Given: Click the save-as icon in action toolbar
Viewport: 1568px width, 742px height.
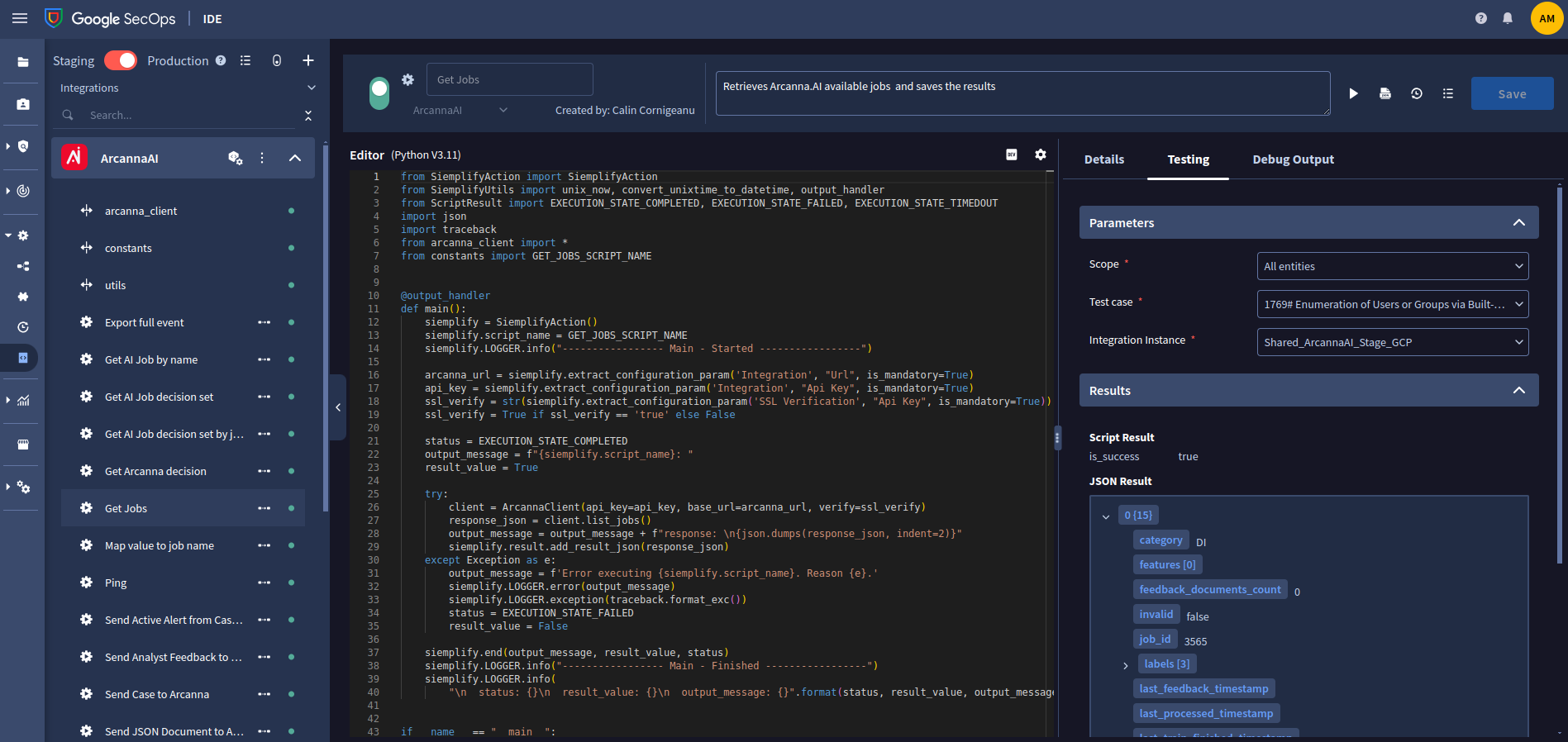Looking at the screenshot, I should [x=1385, y=93].
